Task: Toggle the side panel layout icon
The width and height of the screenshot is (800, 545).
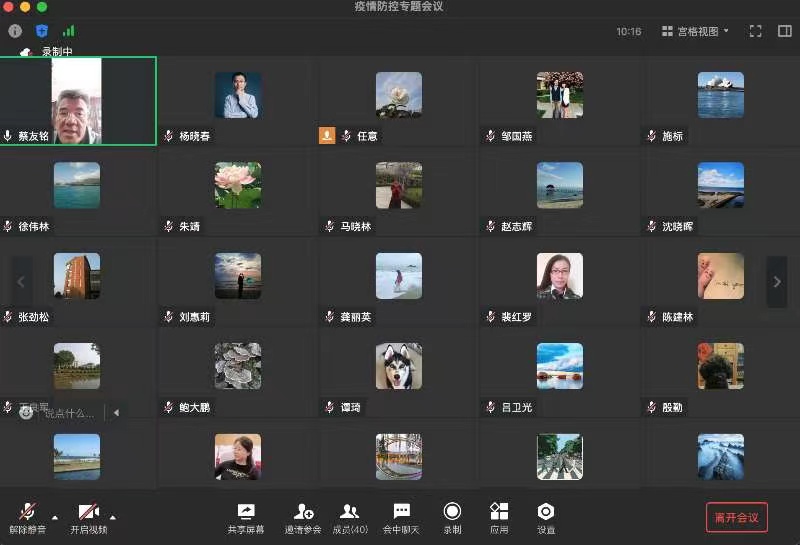Action: point(784,31)
